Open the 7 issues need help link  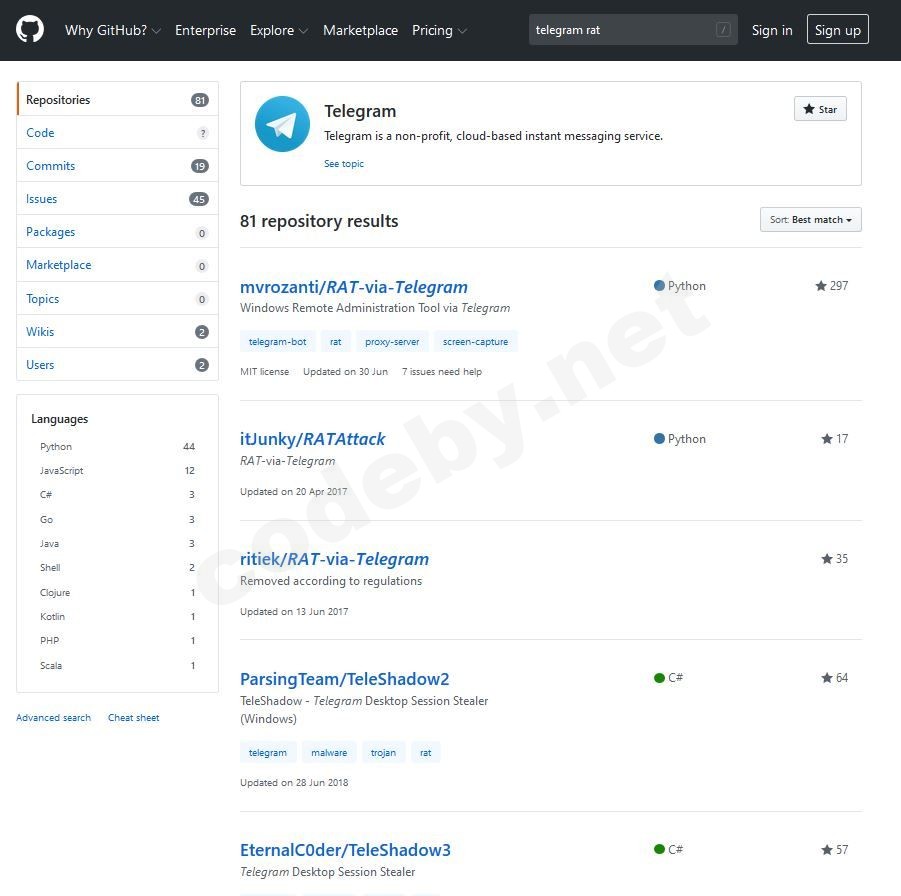click(x=442, y=372)
